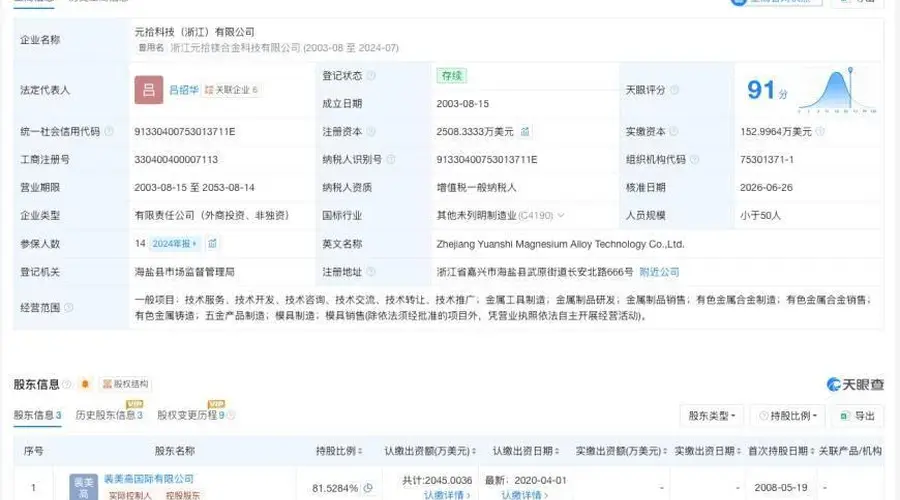Click the 曾用名 former-name tag
The height and width of the screenshot is (500, 900).
pos(151,48)
